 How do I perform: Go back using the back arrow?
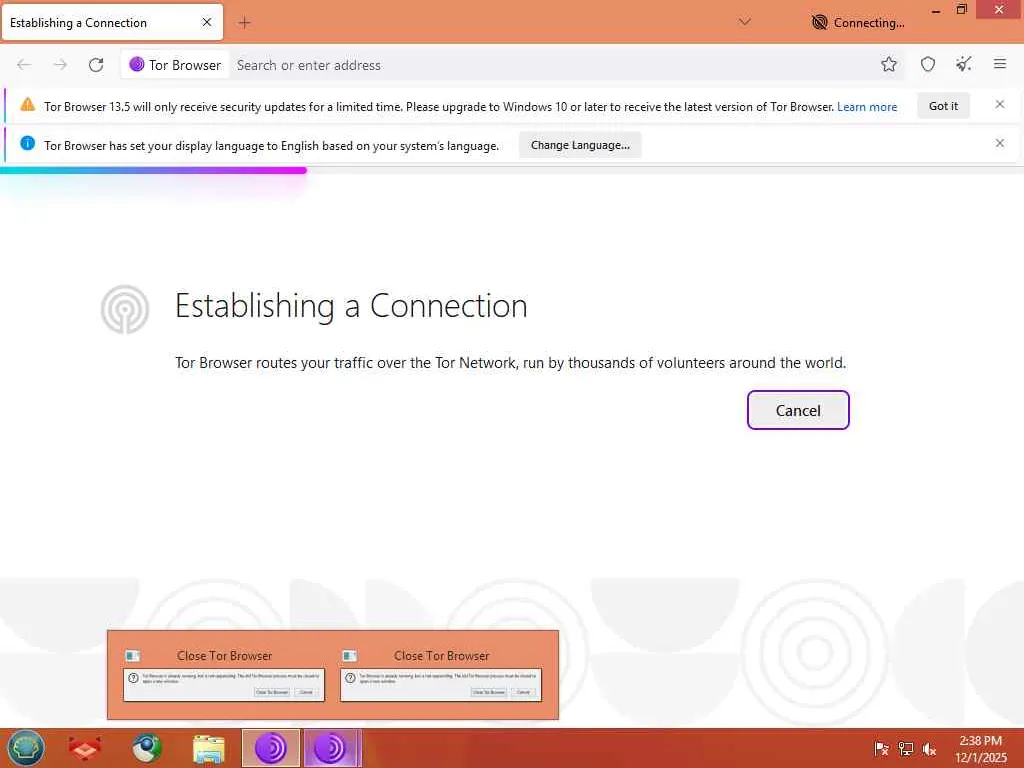click(x=24, y=65)
